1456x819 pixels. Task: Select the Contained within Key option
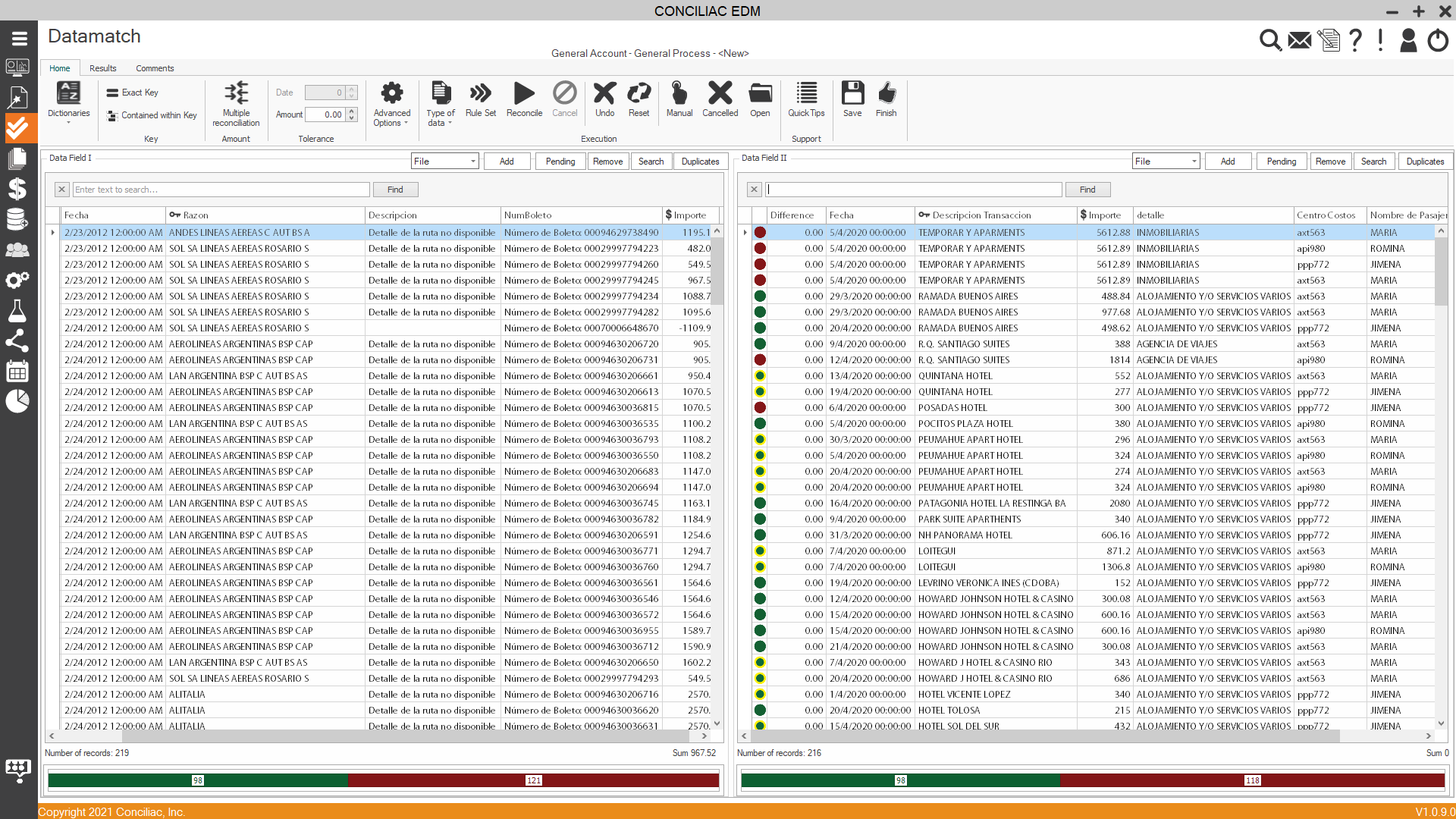pyautogui.click(x=152, y=115)
